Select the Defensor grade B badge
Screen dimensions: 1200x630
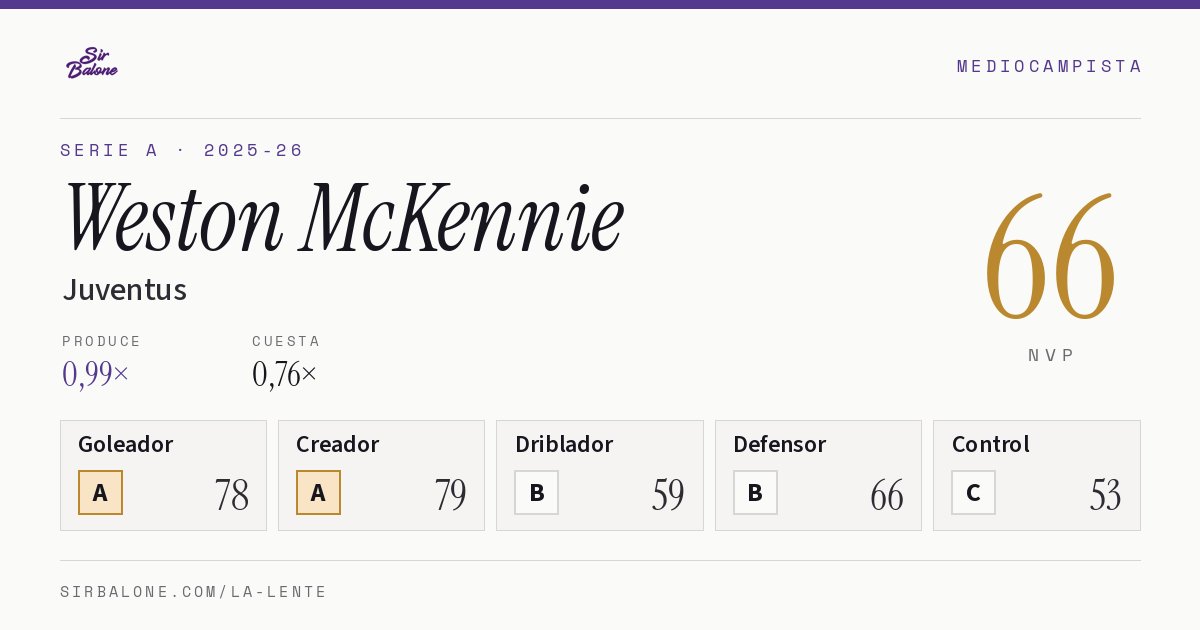tap(755, 493)
